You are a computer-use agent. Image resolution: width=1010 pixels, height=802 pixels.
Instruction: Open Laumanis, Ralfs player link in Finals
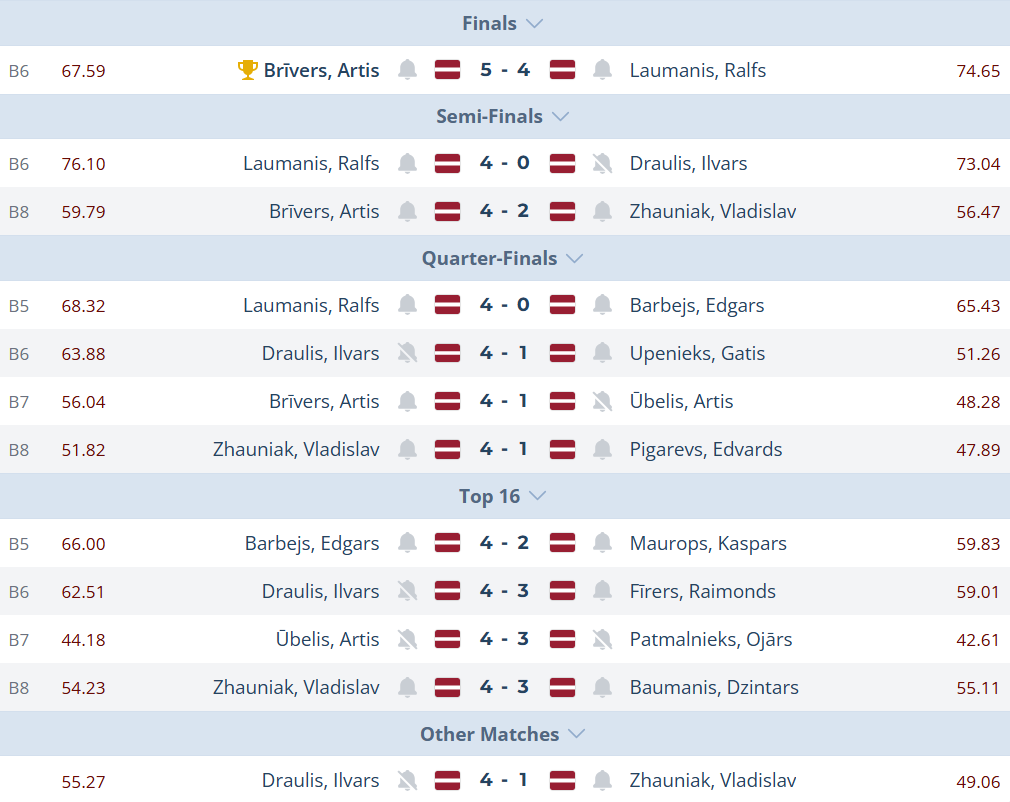tap(698, 70)
